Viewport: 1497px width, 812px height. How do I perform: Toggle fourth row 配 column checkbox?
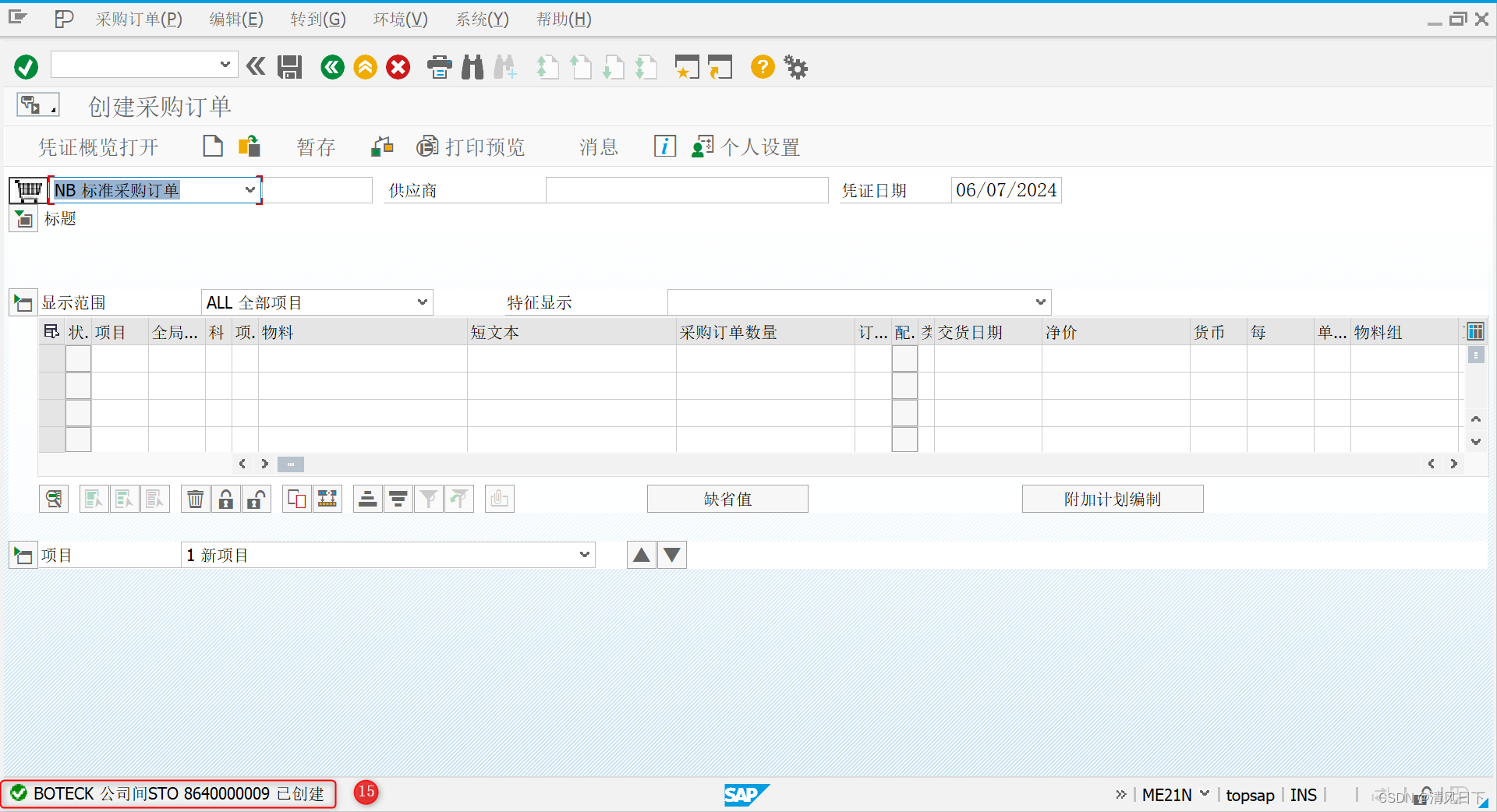(x=904, y=440)
